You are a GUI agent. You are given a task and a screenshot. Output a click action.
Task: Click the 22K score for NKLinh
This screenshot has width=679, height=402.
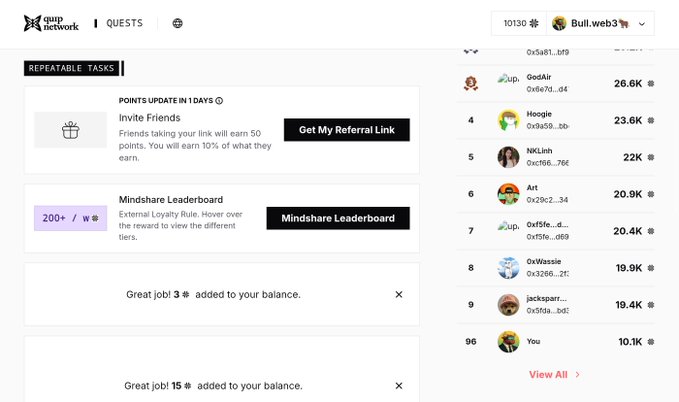click(x=633, y=157)
